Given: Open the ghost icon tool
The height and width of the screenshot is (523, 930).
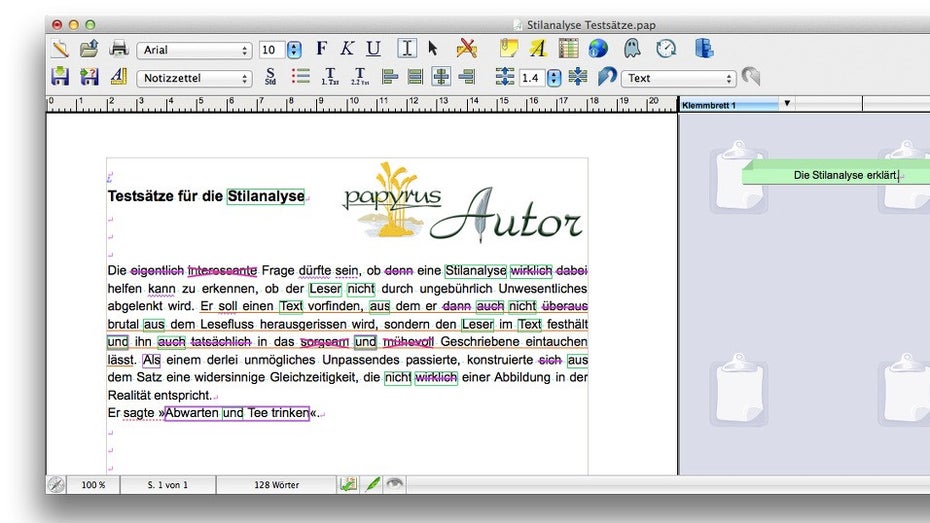Looking at the screenshot, I should (x=632, y=48).
